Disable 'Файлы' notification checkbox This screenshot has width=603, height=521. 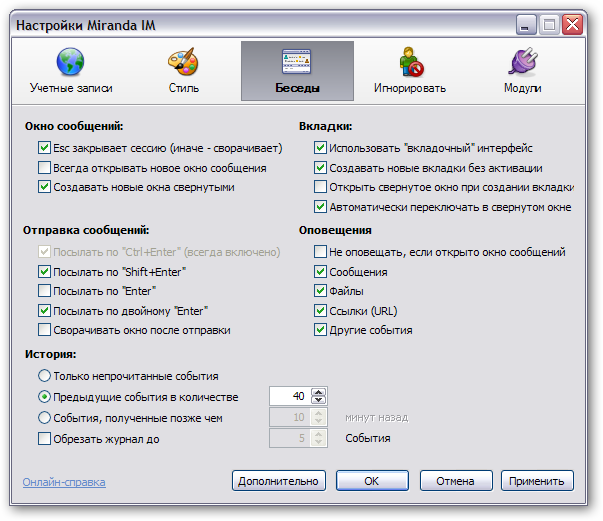coord(320,291)
